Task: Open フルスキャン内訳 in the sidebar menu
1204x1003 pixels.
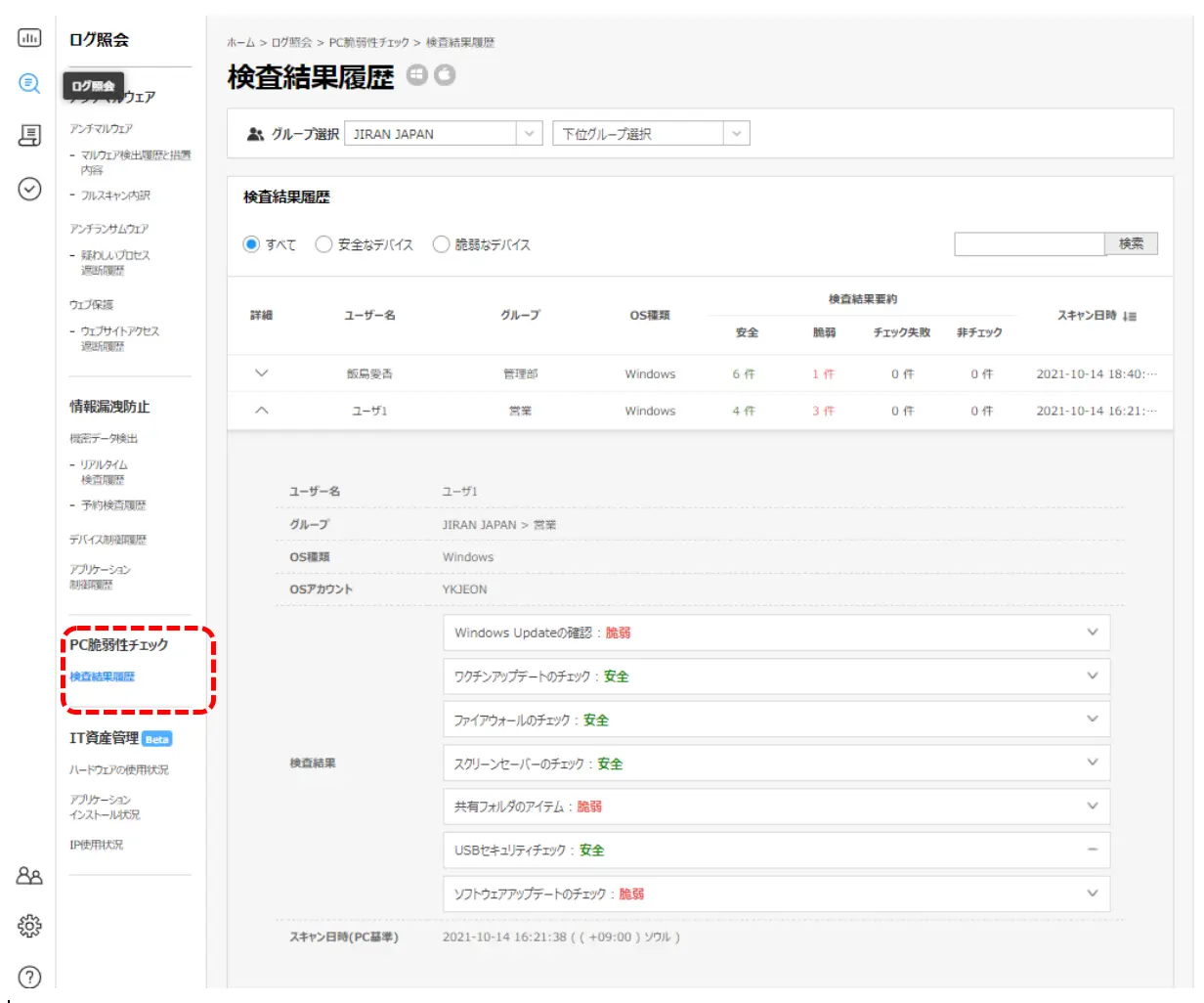Action: pos(115,196)
